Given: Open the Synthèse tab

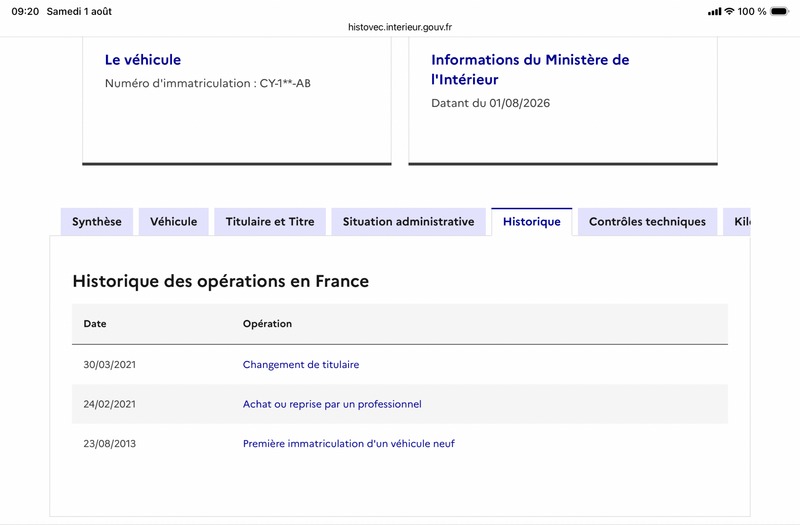Looking at the screenshot, I should point(97,221).
